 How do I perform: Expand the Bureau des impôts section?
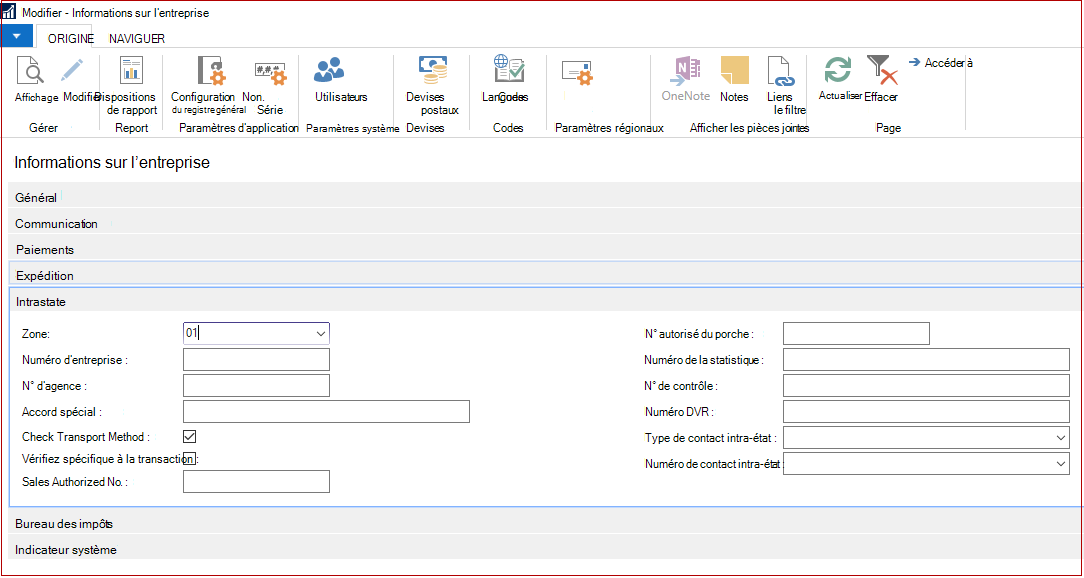click(545, 523)
